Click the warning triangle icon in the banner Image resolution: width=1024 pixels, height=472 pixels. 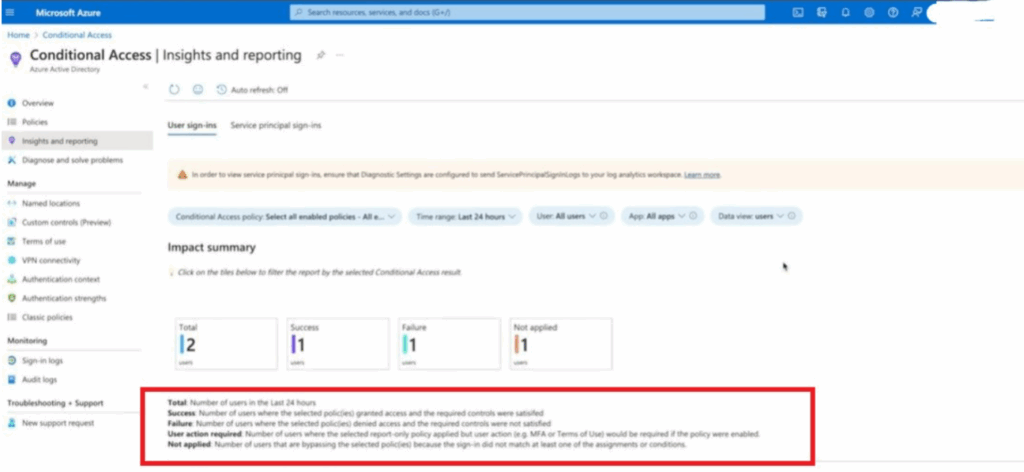[x=182, y=175]
